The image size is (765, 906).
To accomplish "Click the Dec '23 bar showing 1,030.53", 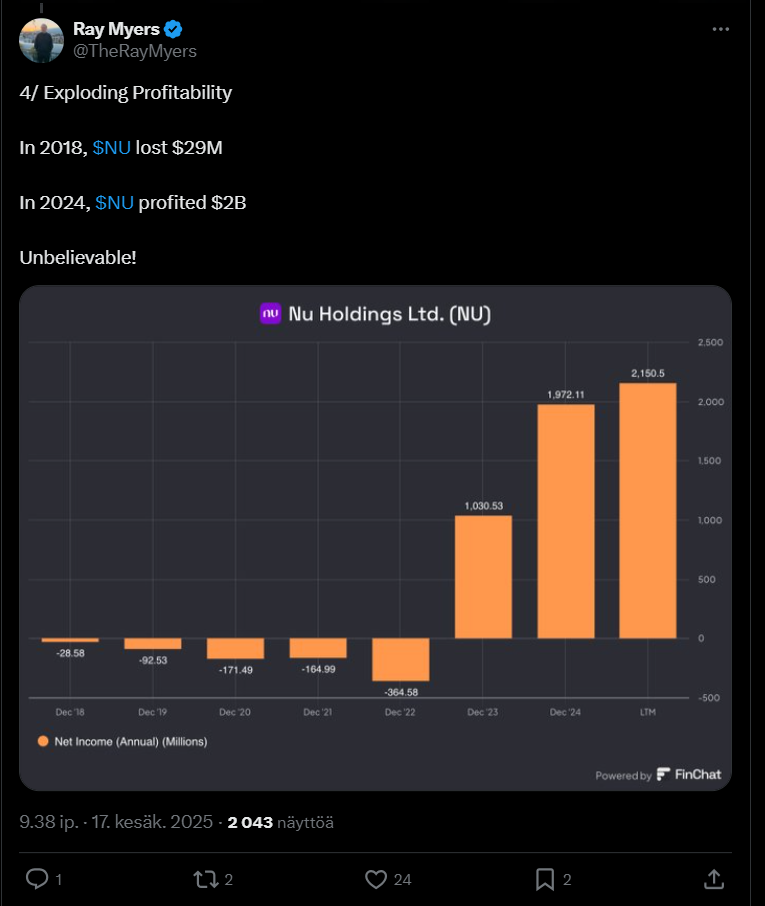I will [x=483, y=576].
